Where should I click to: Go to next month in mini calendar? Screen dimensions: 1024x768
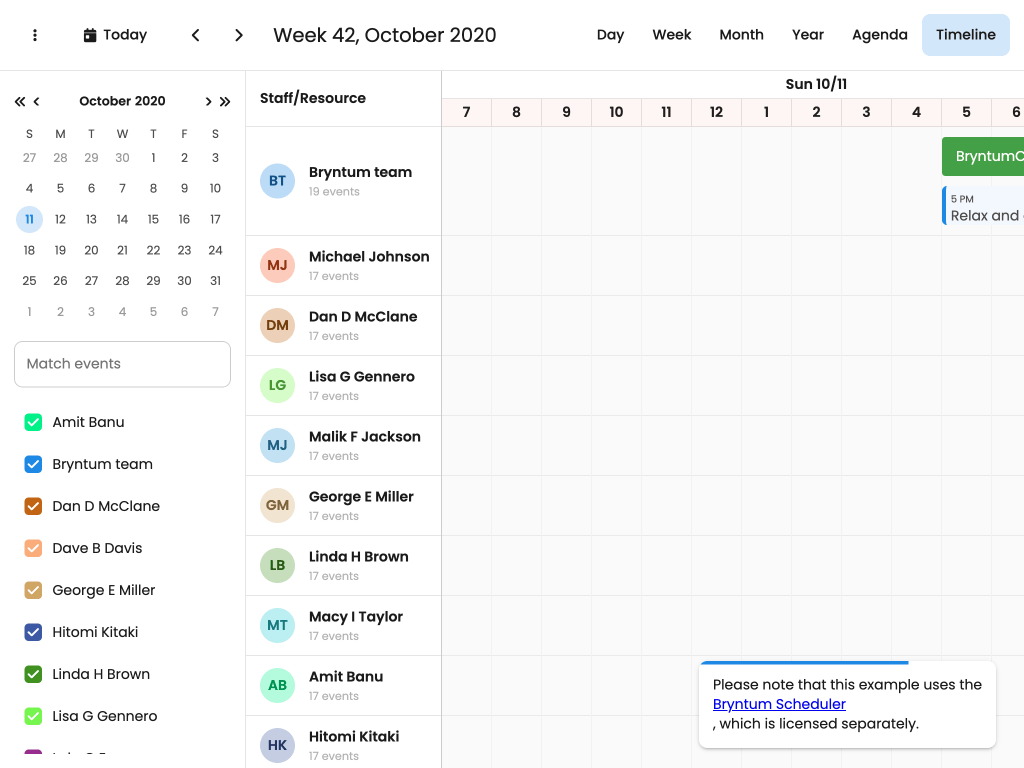(208, 101)
